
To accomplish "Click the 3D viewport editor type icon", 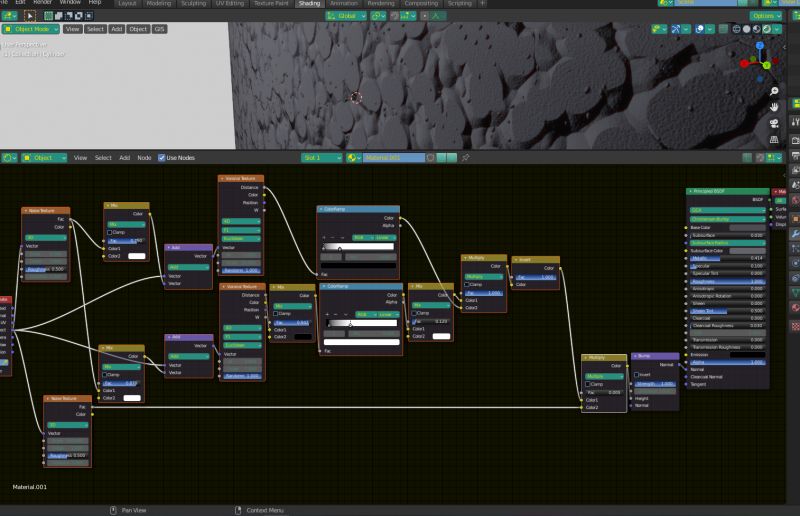I will point(9,16).
